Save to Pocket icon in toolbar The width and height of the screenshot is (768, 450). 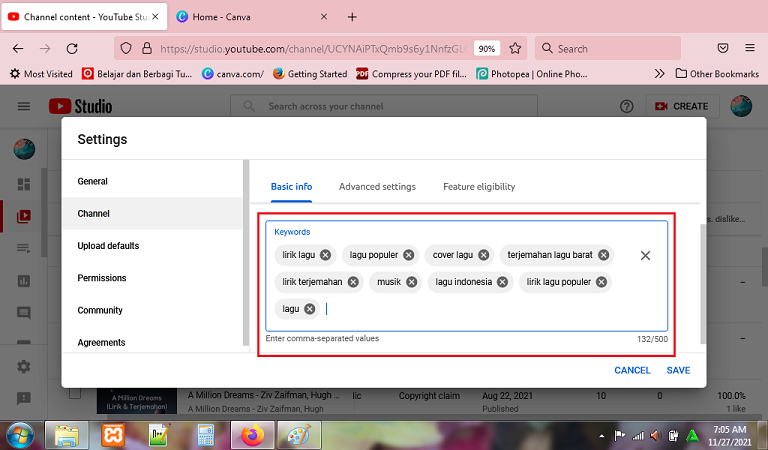click(723, 48)
